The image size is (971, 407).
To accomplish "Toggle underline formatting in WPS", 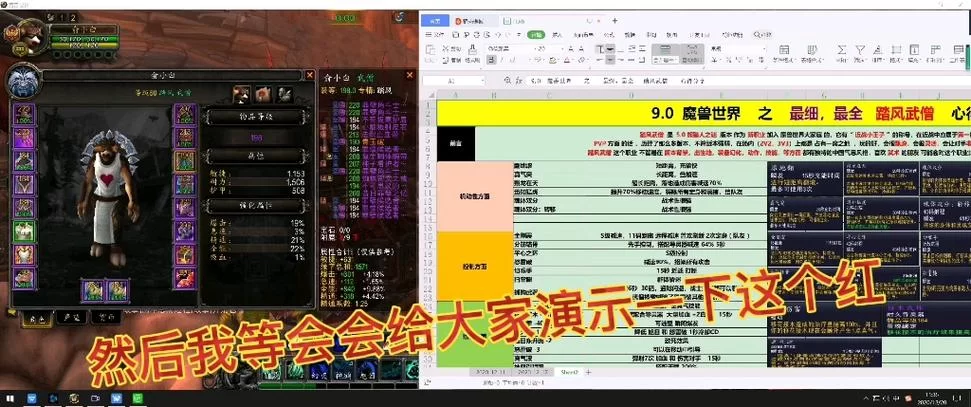I will 513,60.
